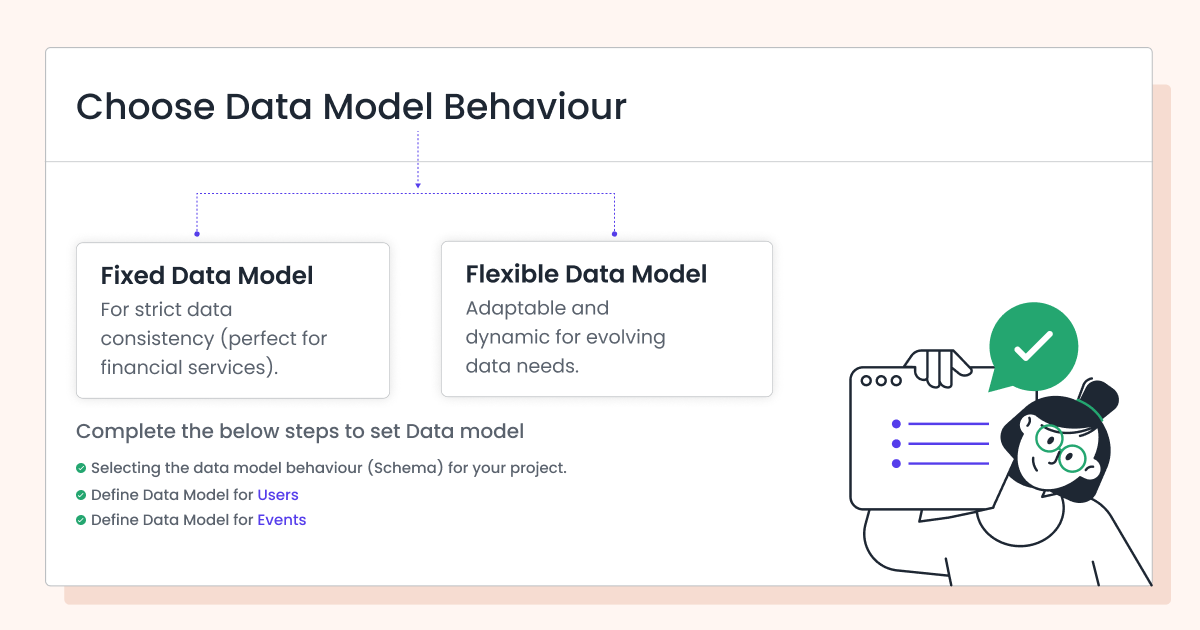Click the "Choose Data Model Behaviour" heading
This screenshot has height=630, width=1200.
tap(351, 107)
